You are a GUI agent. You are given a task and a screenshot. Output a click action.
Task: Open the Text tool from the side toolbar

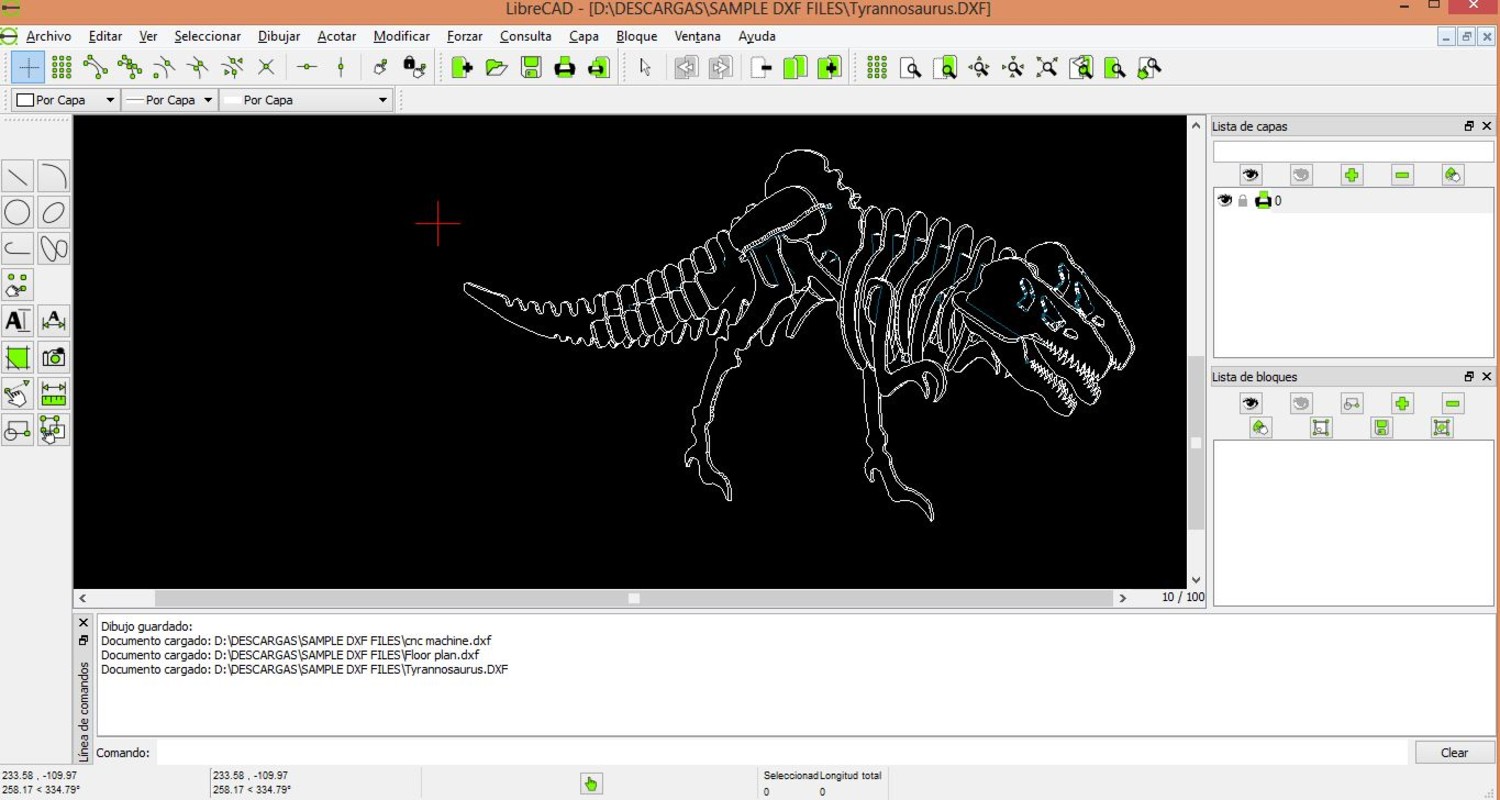(17, 320)
